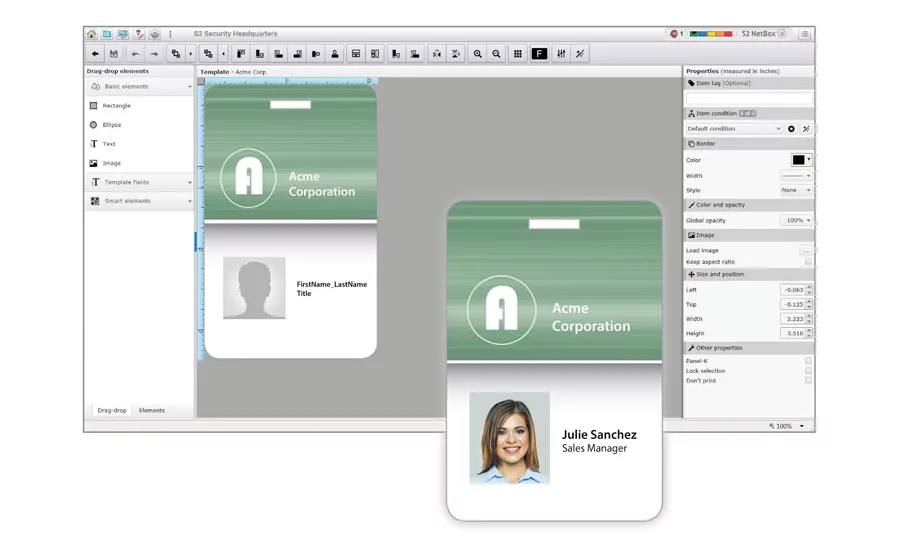Switch to the Elements tab

152,410
